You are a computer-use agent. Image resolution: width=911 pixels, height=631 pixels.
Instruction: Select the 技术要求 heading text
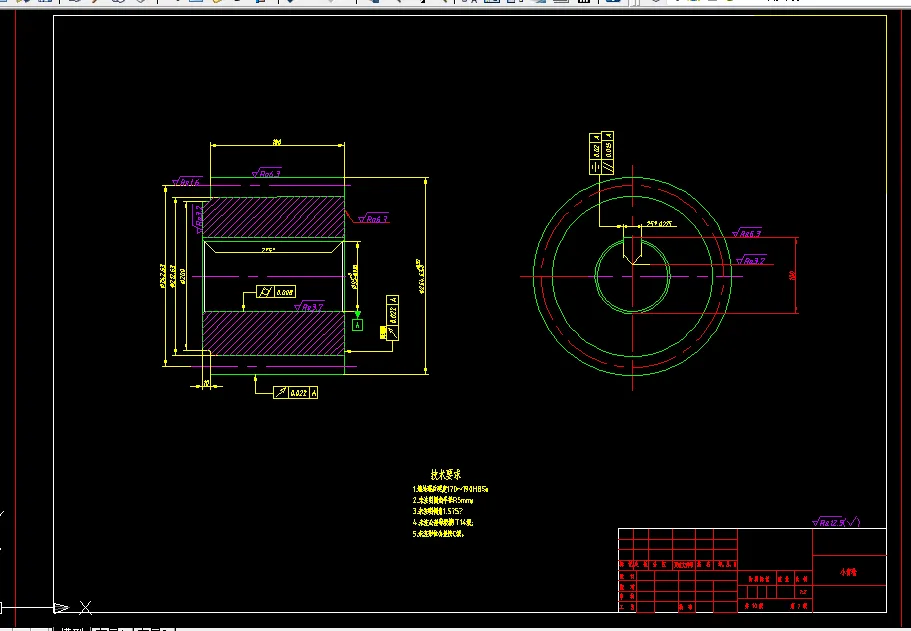point(446,475)
